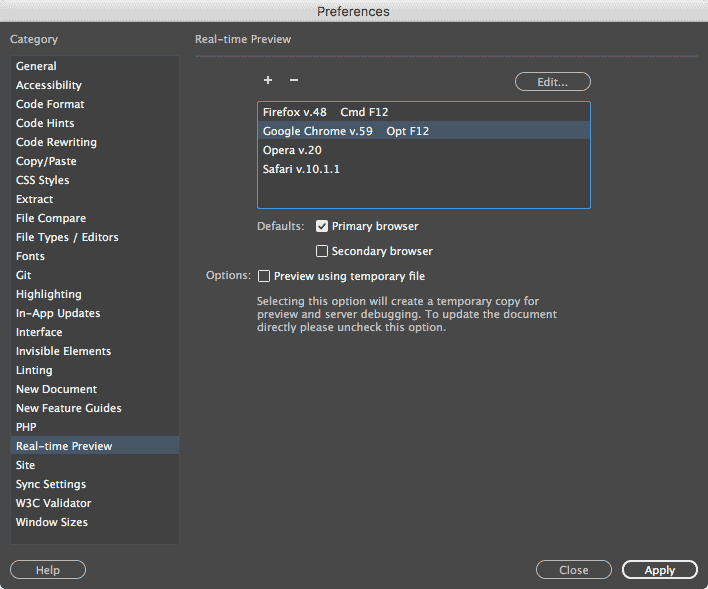Viewport: 708px width, 589px height.
Task: Select Safari v.10.1.1 in browser list
Action: pos(301,169)
